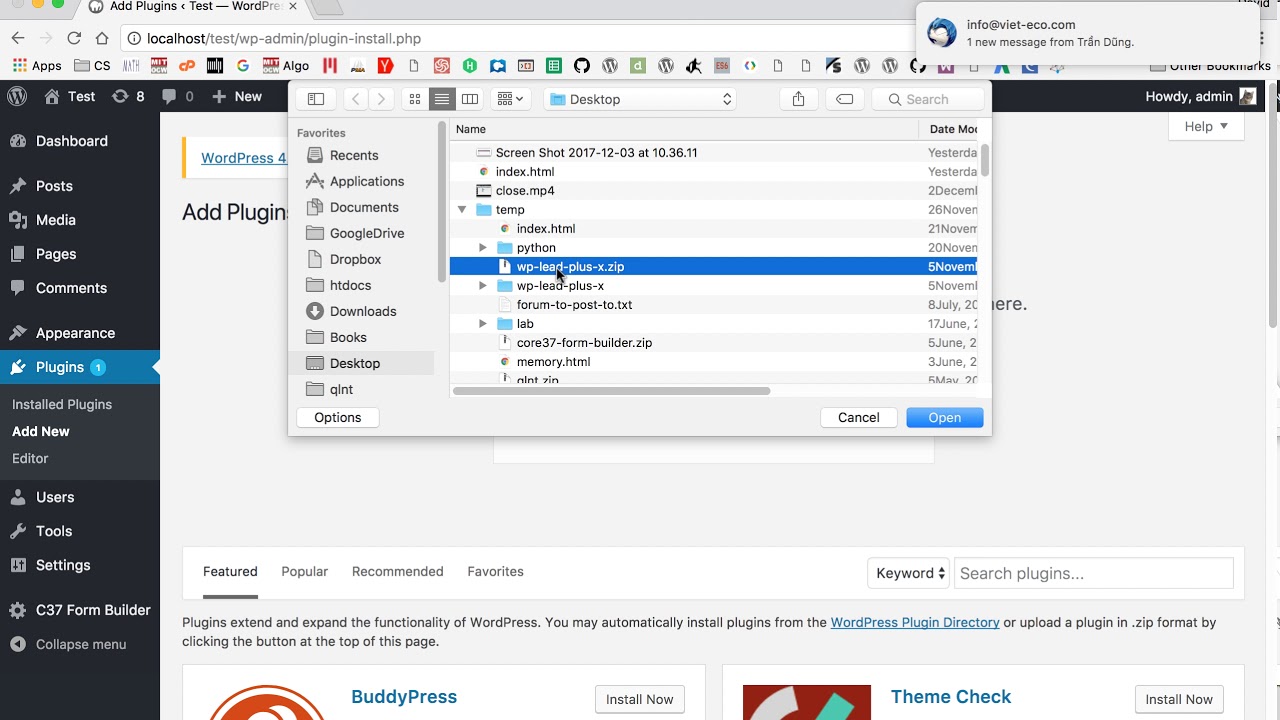
Task: Open the Apps bookmark shortcut
Action: 36,66
